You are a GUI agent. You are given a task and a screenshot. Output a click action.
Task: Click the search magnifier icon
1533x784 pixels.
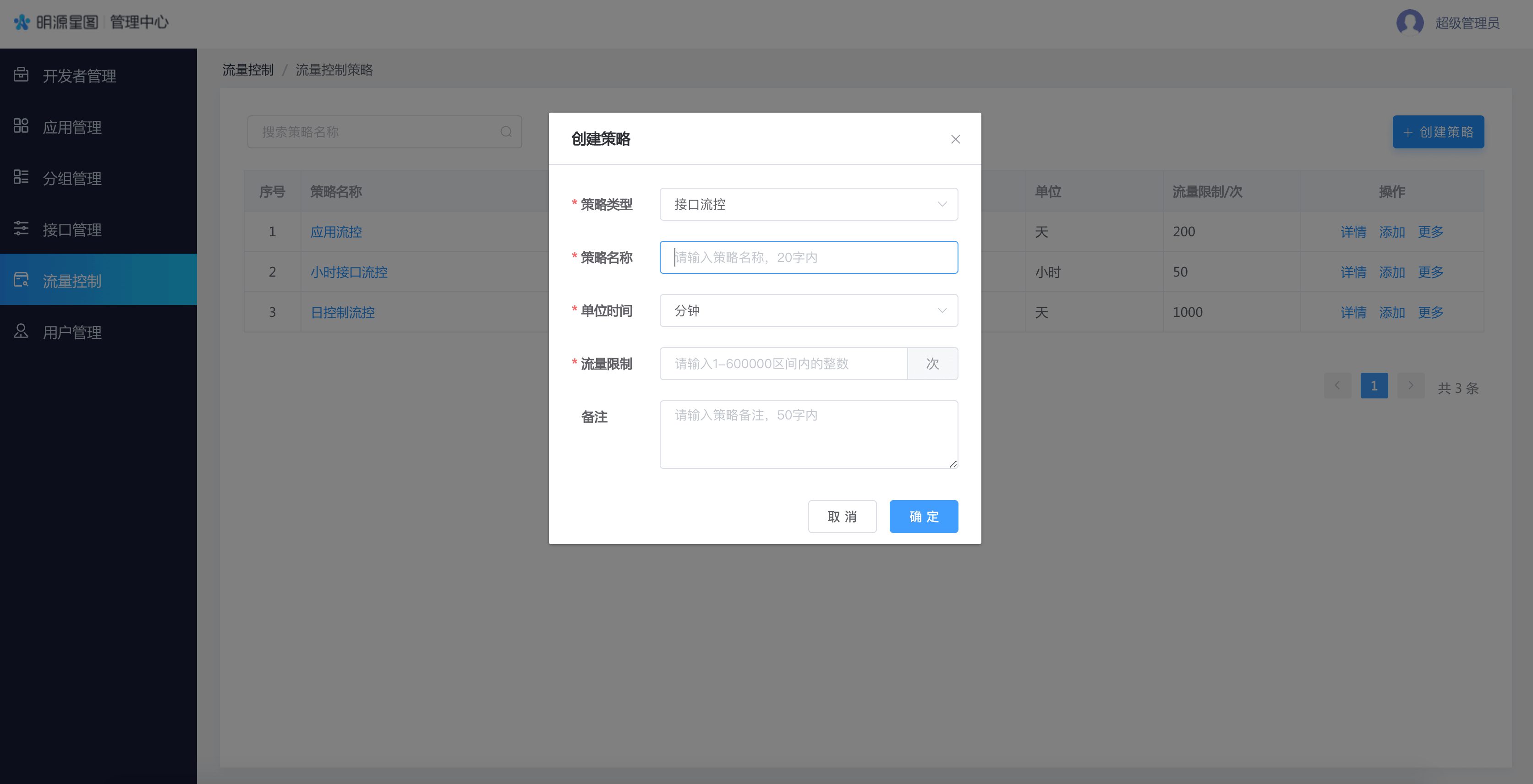point(506,131)
